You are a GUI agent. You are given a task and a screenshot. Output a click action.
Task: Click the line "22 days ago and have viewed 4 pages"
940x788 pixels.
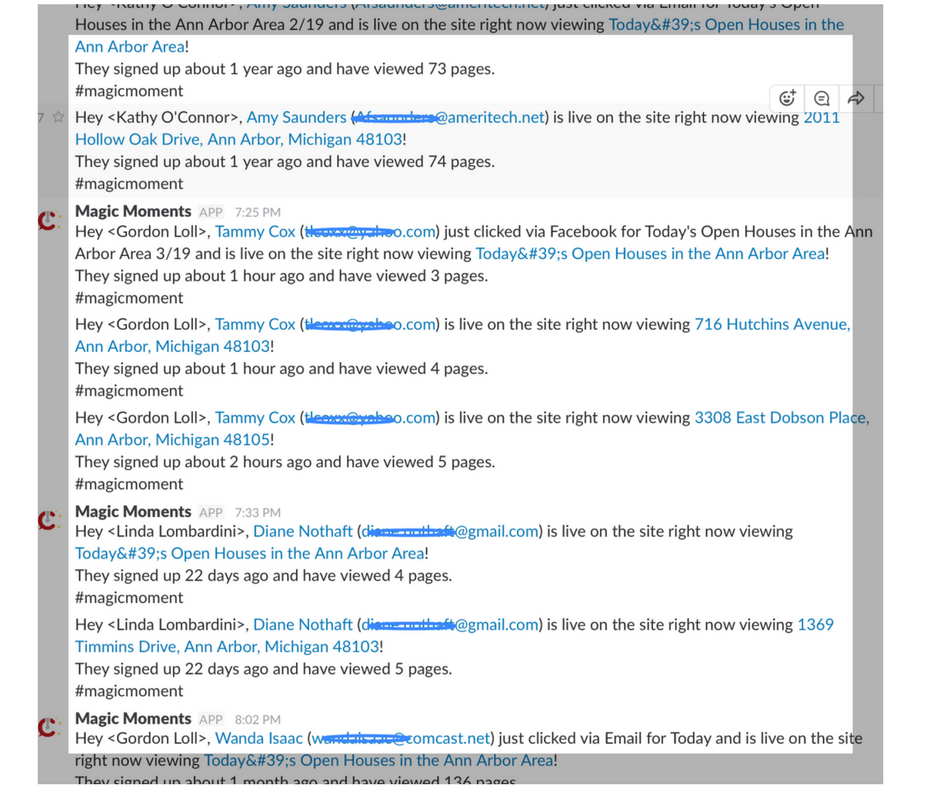[264, 576]
